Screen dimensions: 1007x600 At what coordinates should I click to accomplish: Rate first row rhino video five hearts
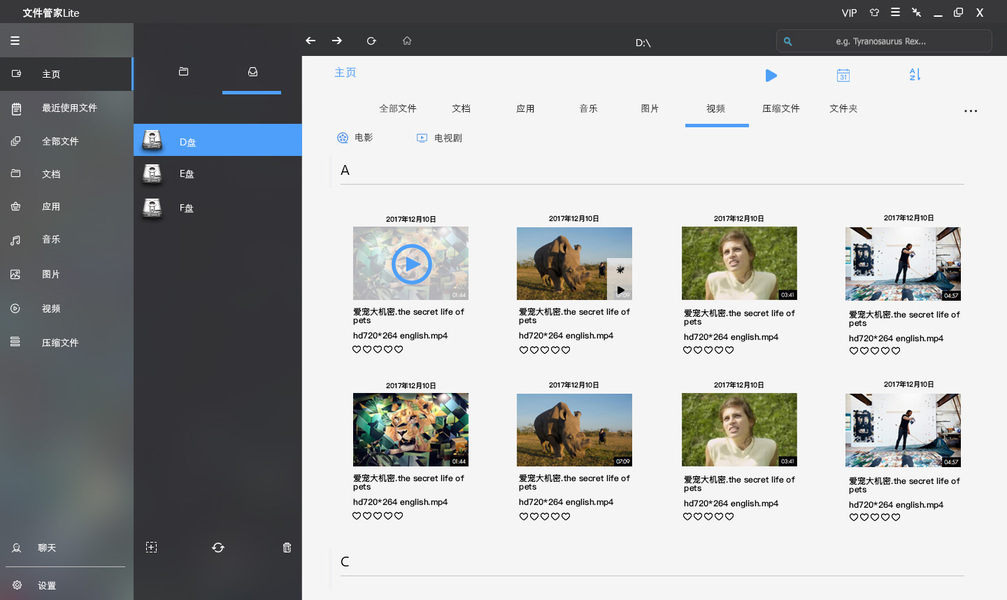[x=565, y=350]
